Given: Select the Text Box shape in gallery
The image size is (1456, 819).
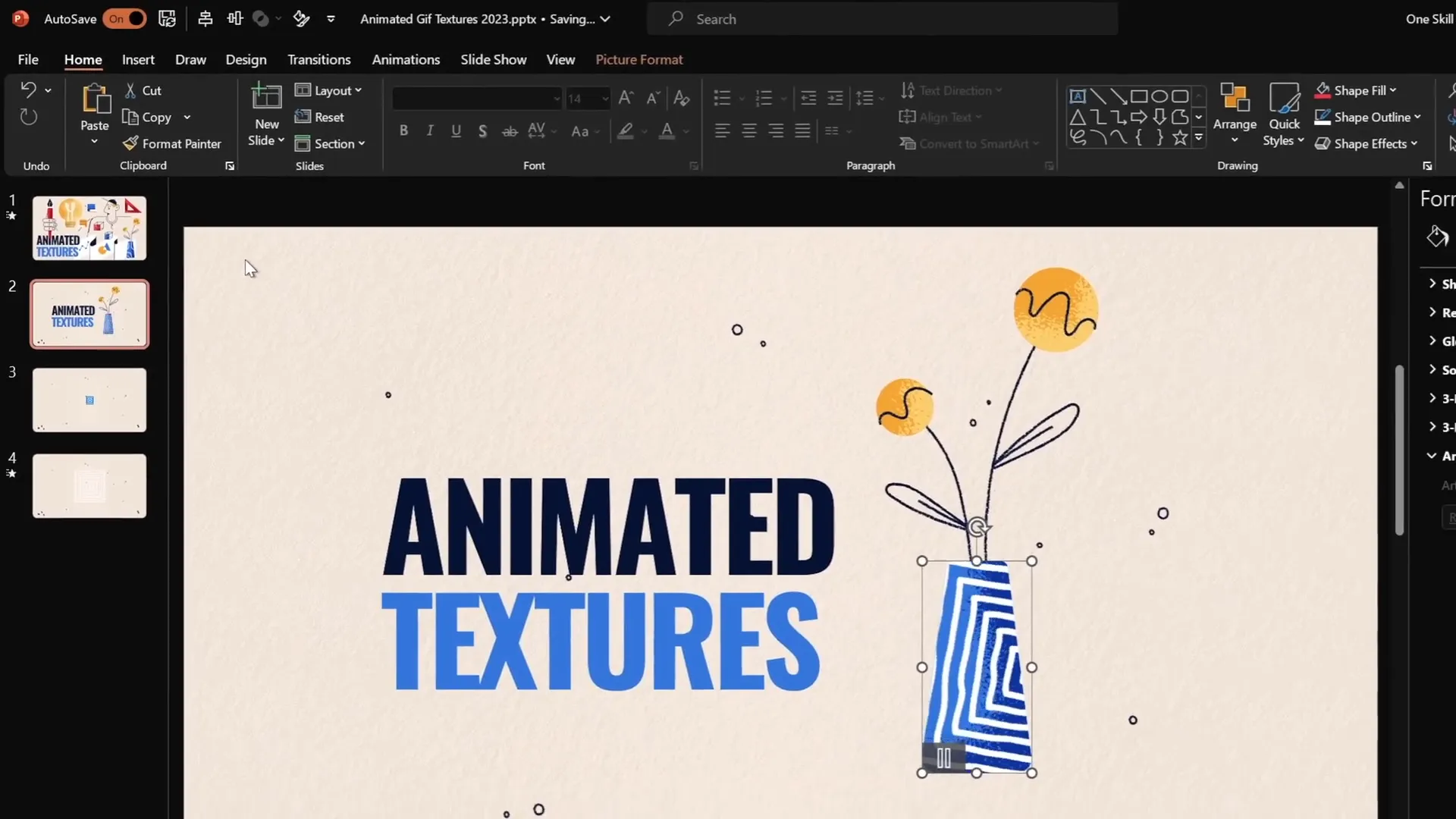Looking at the screenshot, I should (x=1078, y=96).
